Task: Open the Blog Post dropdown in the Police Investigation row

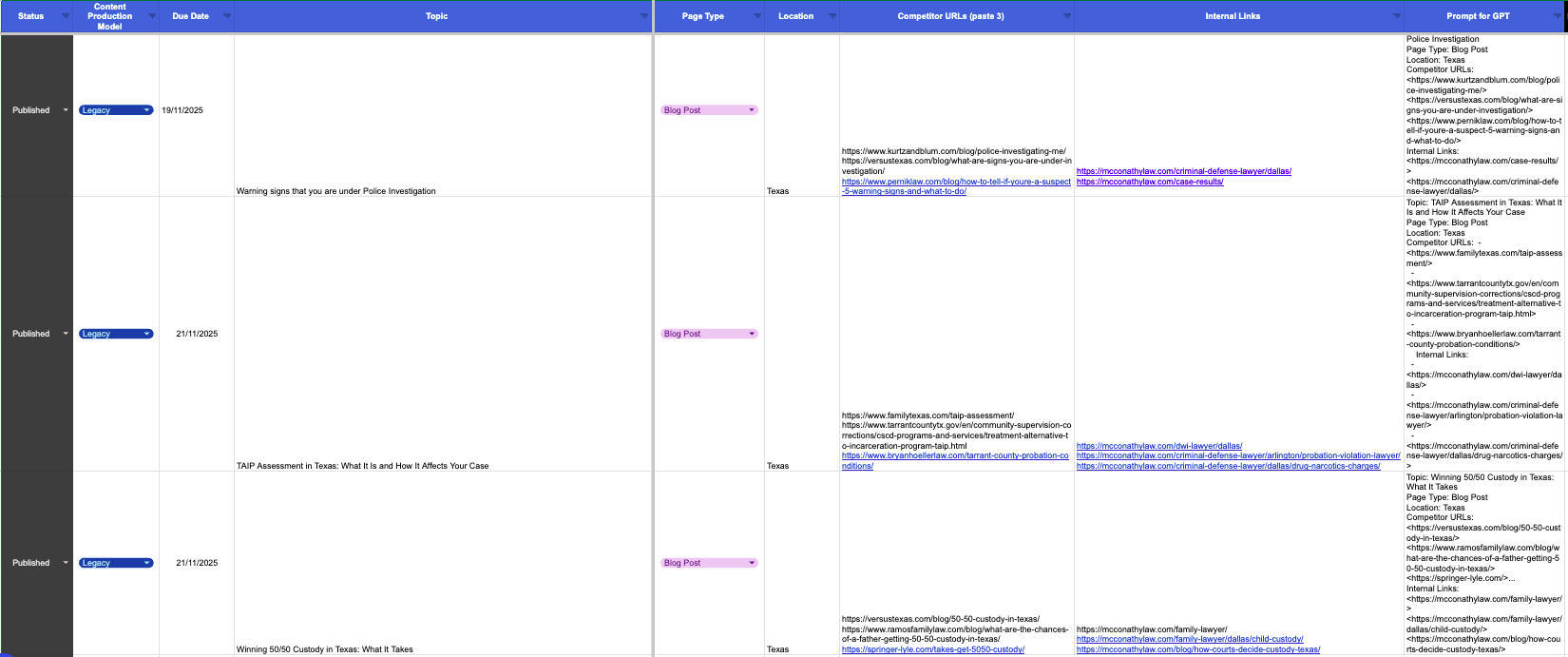Action: [752, 110]
